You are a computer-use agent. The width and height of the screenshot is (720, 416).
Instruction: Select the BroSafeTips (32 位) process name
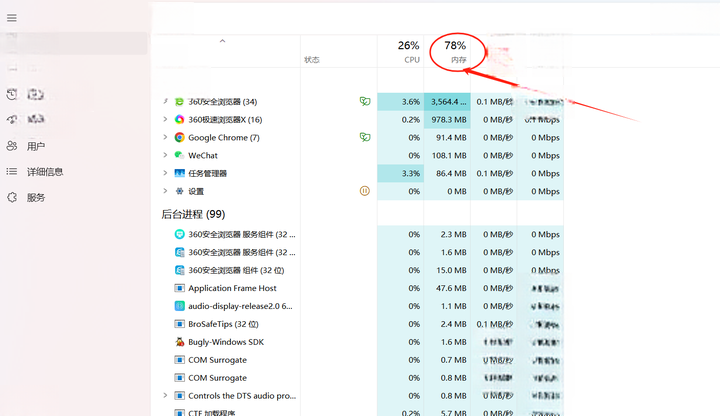223,324
